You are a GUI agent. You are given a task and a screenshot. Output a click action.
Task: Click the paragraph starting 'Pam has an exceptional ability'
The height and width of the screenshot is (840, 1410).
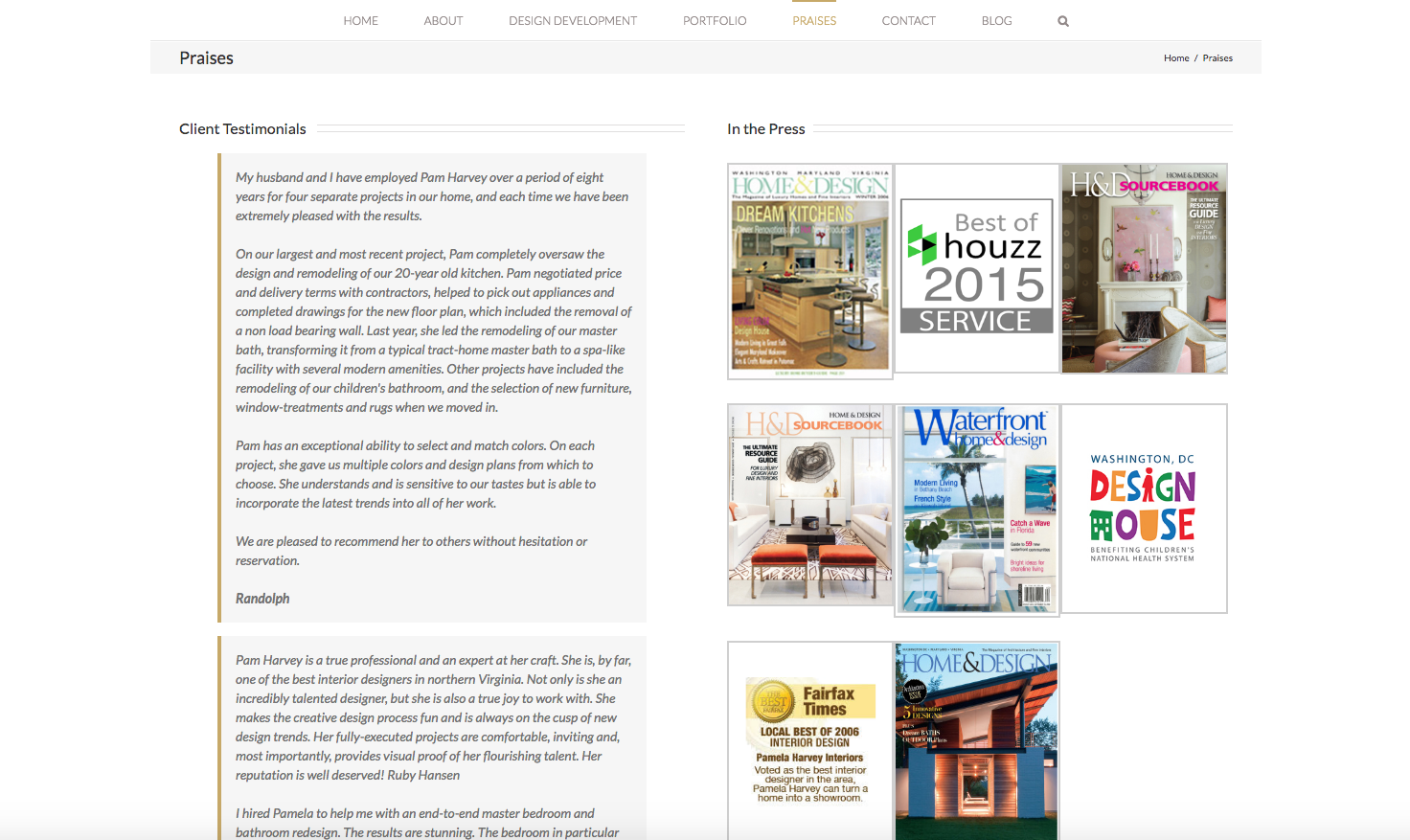pos(416,474)
